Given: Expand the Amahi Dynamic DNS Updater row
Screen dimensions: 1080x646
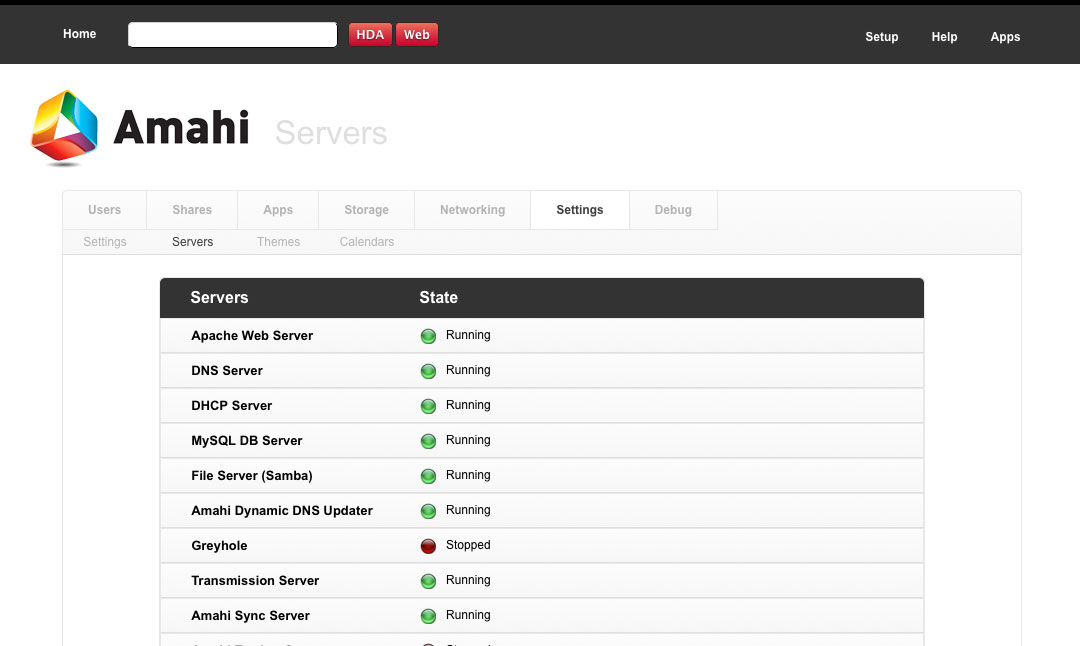Looking at the screenshot, I should [541, 511].
